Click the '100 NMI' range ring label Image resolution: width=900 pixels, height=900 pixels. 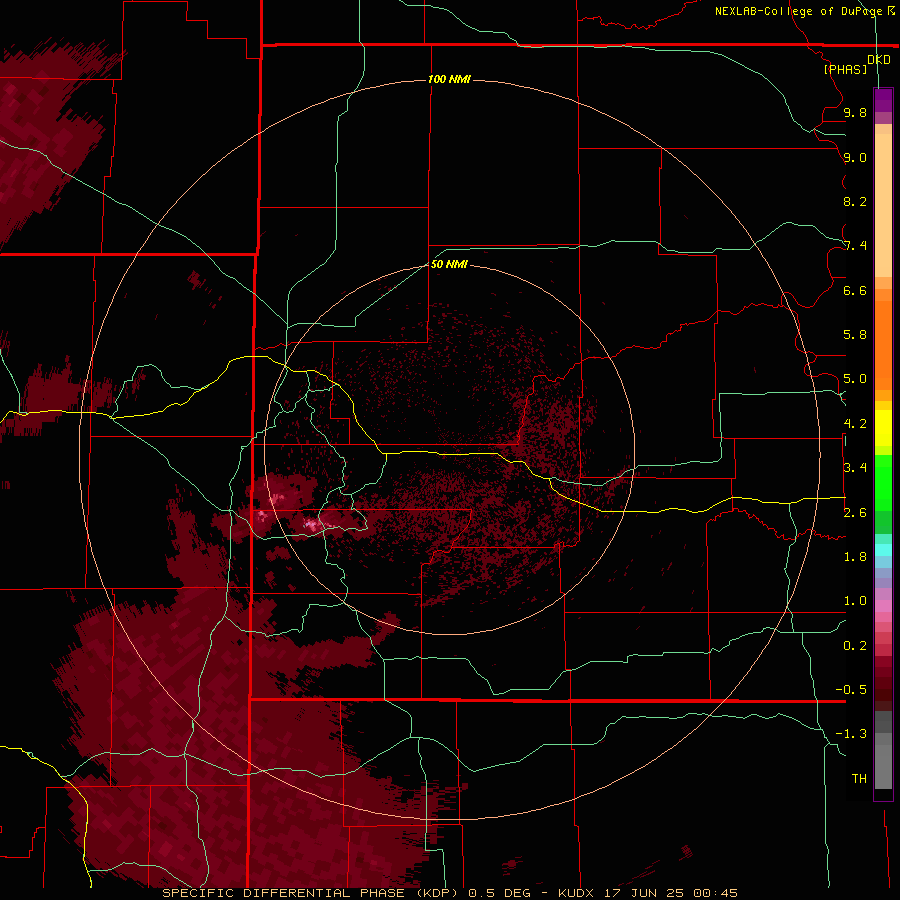[449, 79]
